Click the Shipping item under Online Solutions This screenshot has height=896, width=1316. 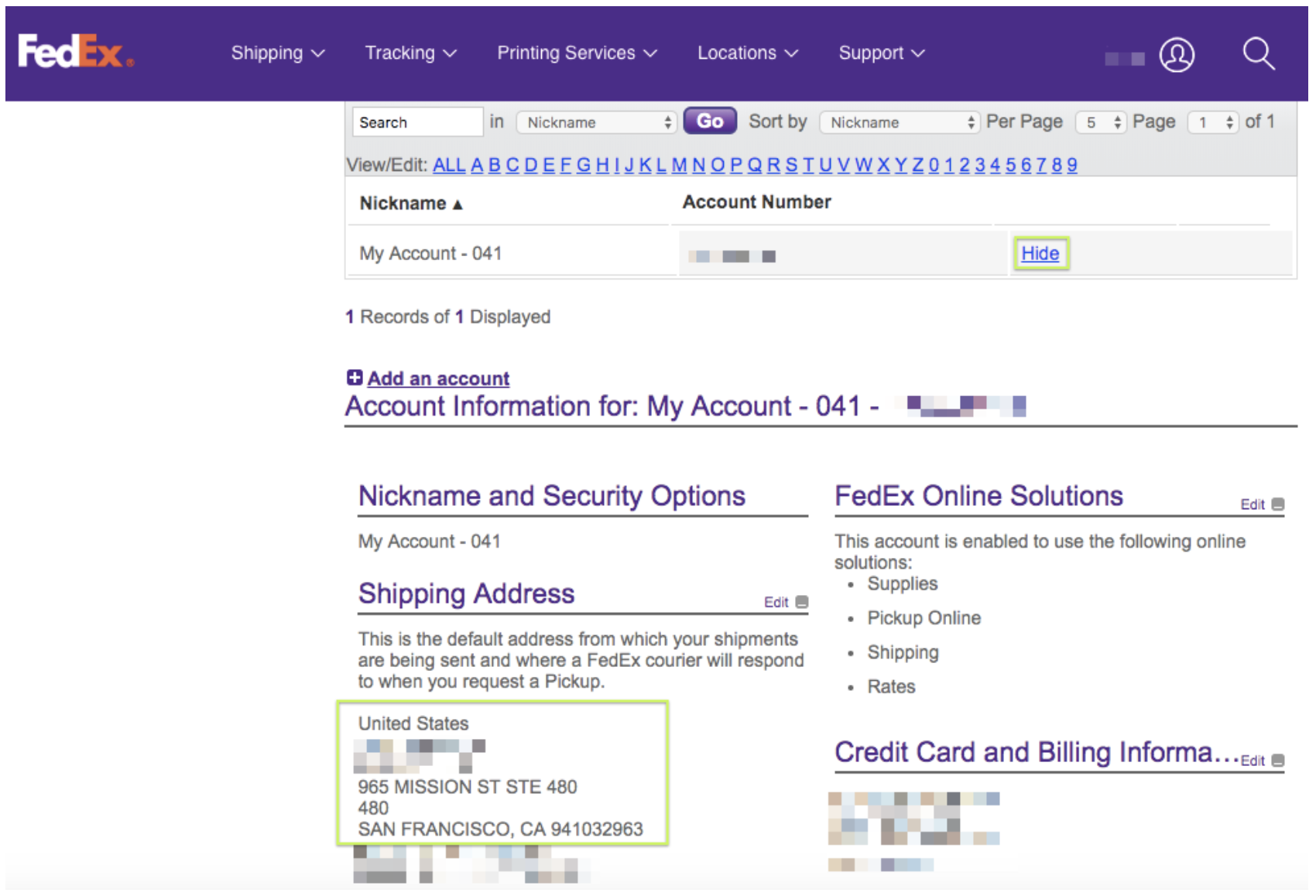coord(903,652)
